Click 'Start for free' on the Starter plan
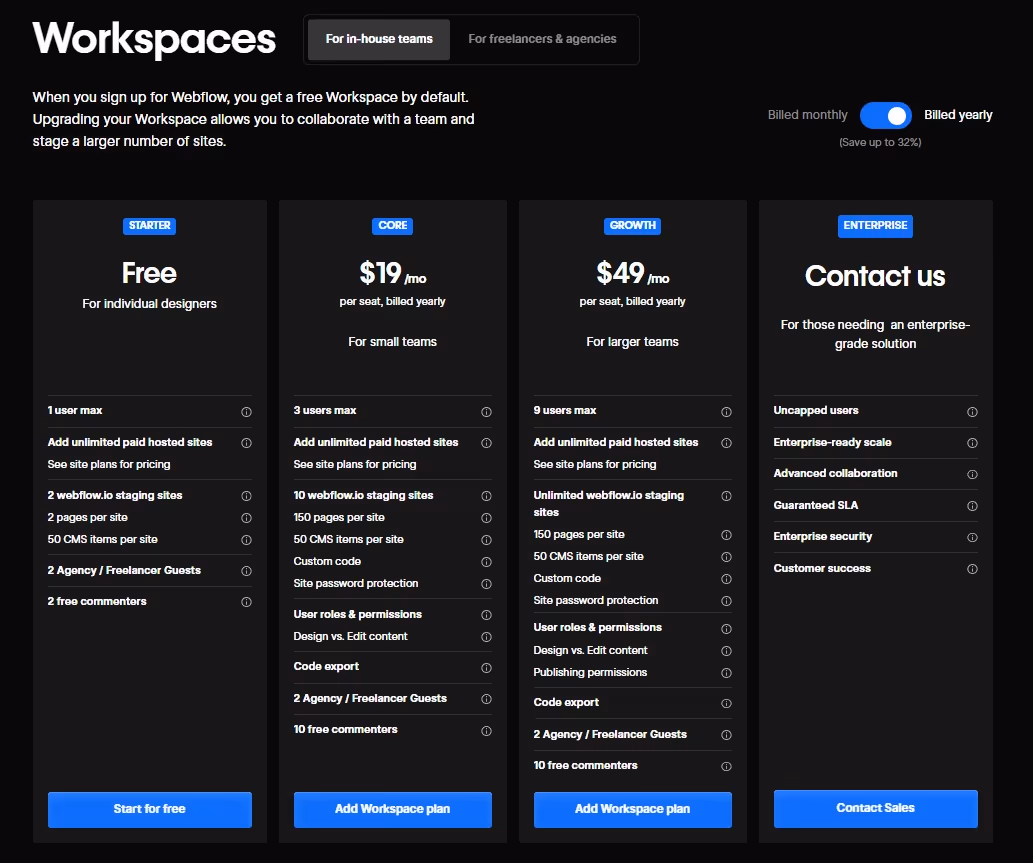 tap(149, 810)
